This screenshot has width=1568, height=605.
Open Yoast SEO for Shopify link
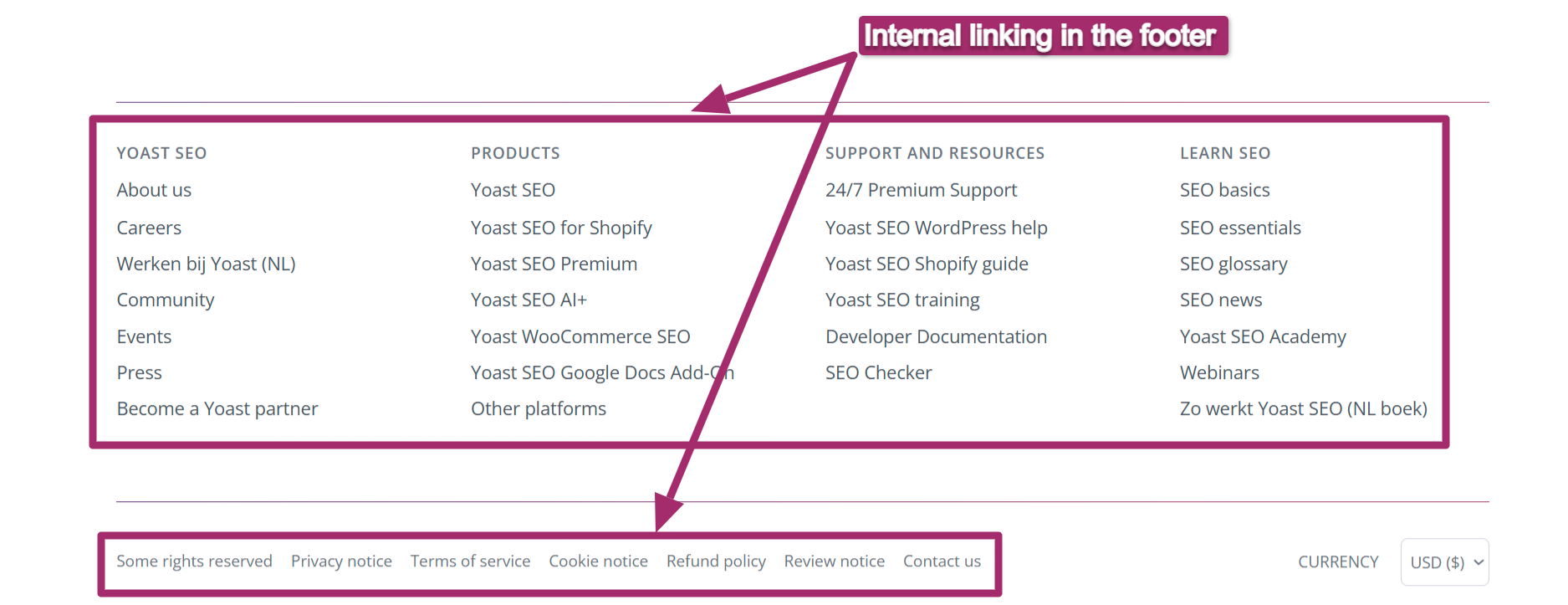tap(561, 228)
